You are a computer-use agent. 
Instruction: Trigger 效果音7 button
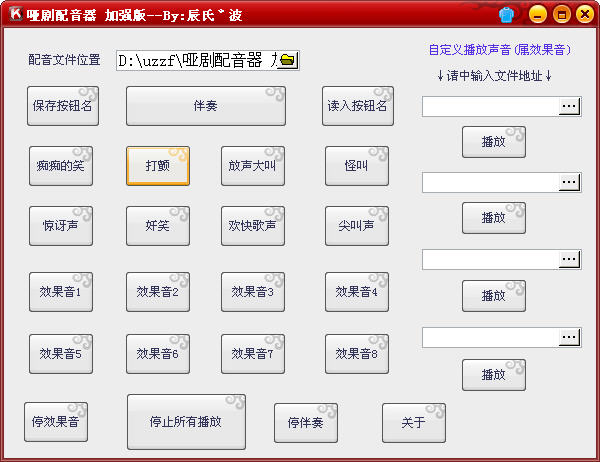click(253, 354)
